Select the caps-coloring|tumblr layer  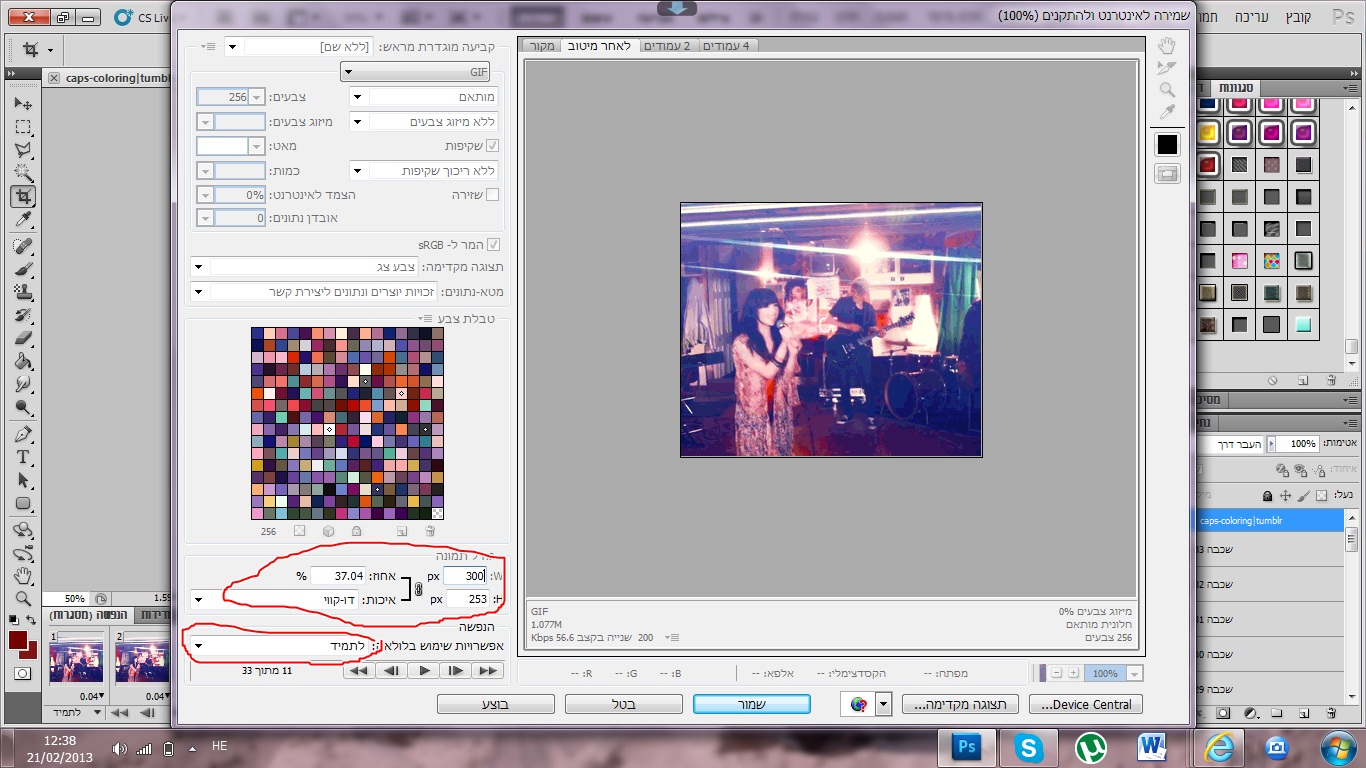tap(1270, 521)
